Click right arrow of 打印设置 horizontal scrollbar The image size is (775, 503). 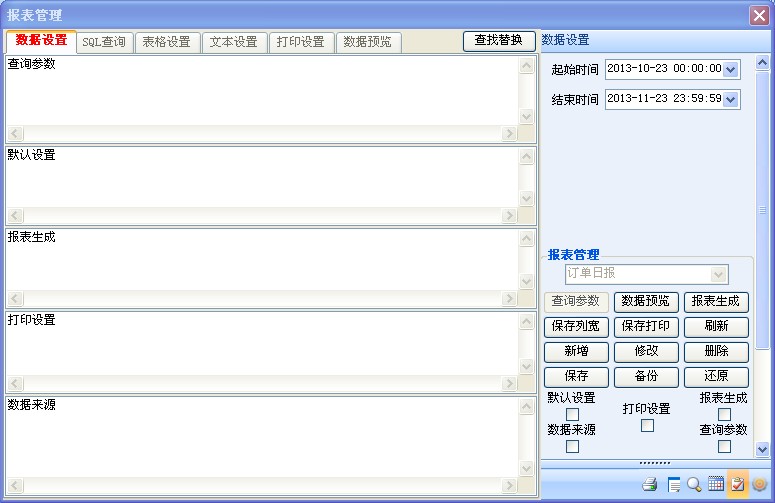tap(509, 383)
